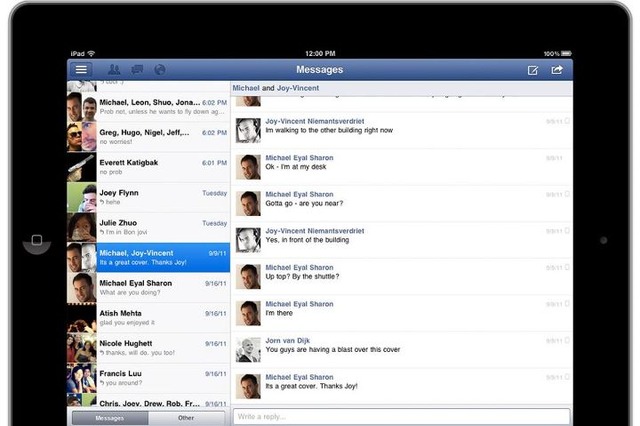Open Jorn van Dijk name link
640x426 pixels.
pos(287,341)
